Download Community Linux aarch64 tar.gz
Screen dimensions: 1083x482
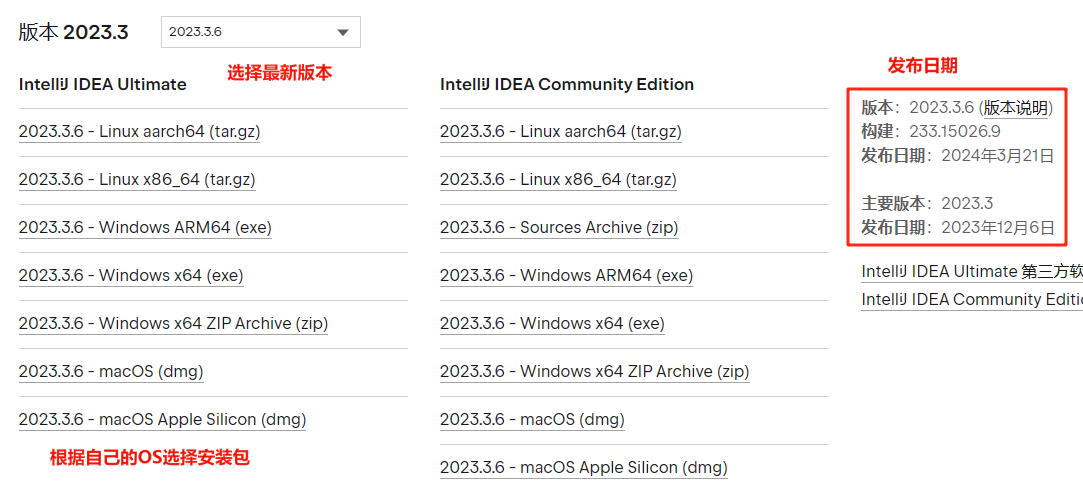click(x=560, y=132)
